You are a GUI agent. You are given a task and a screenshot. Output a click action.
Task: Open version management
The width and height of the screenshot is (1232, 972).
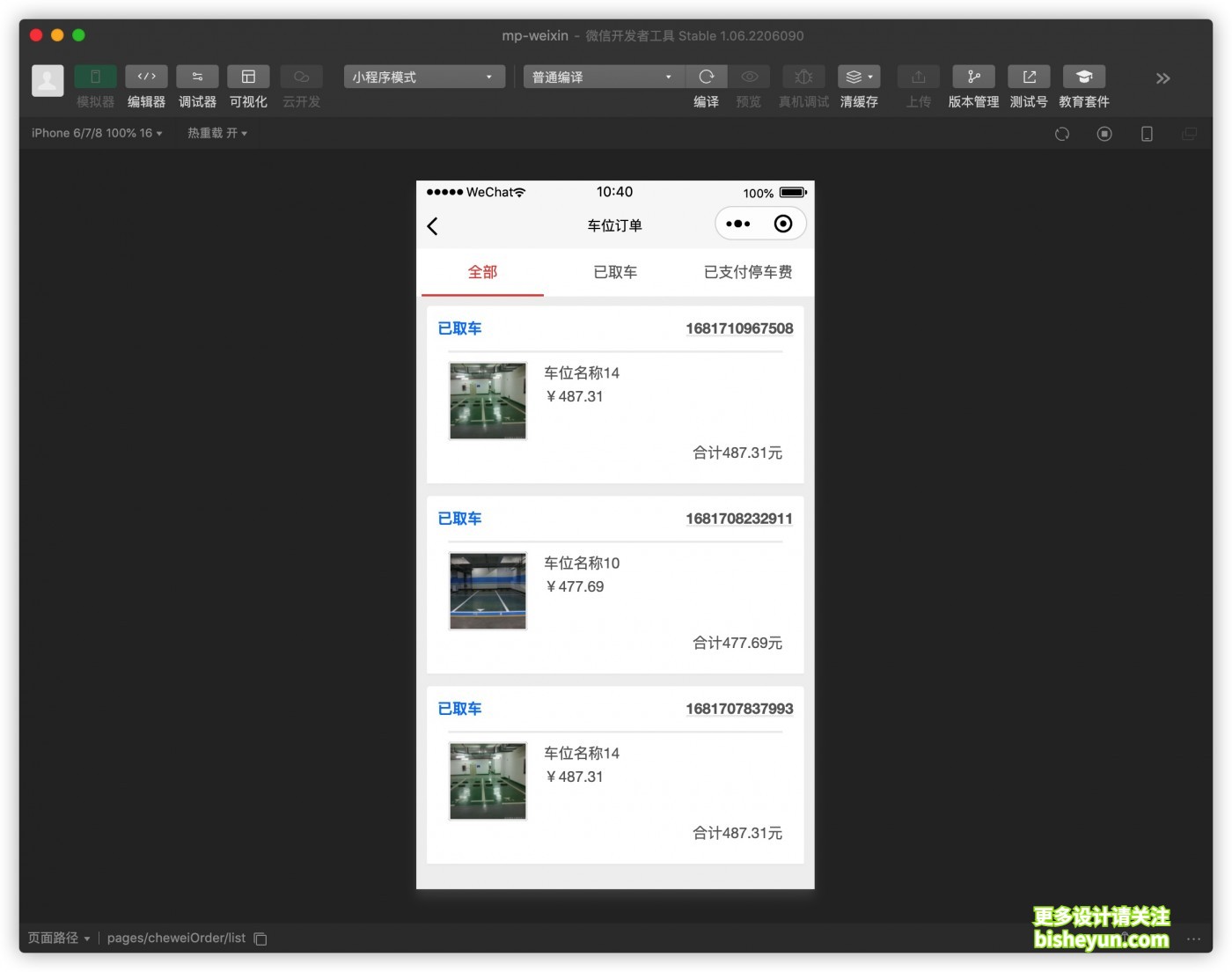tap(973, 77)
